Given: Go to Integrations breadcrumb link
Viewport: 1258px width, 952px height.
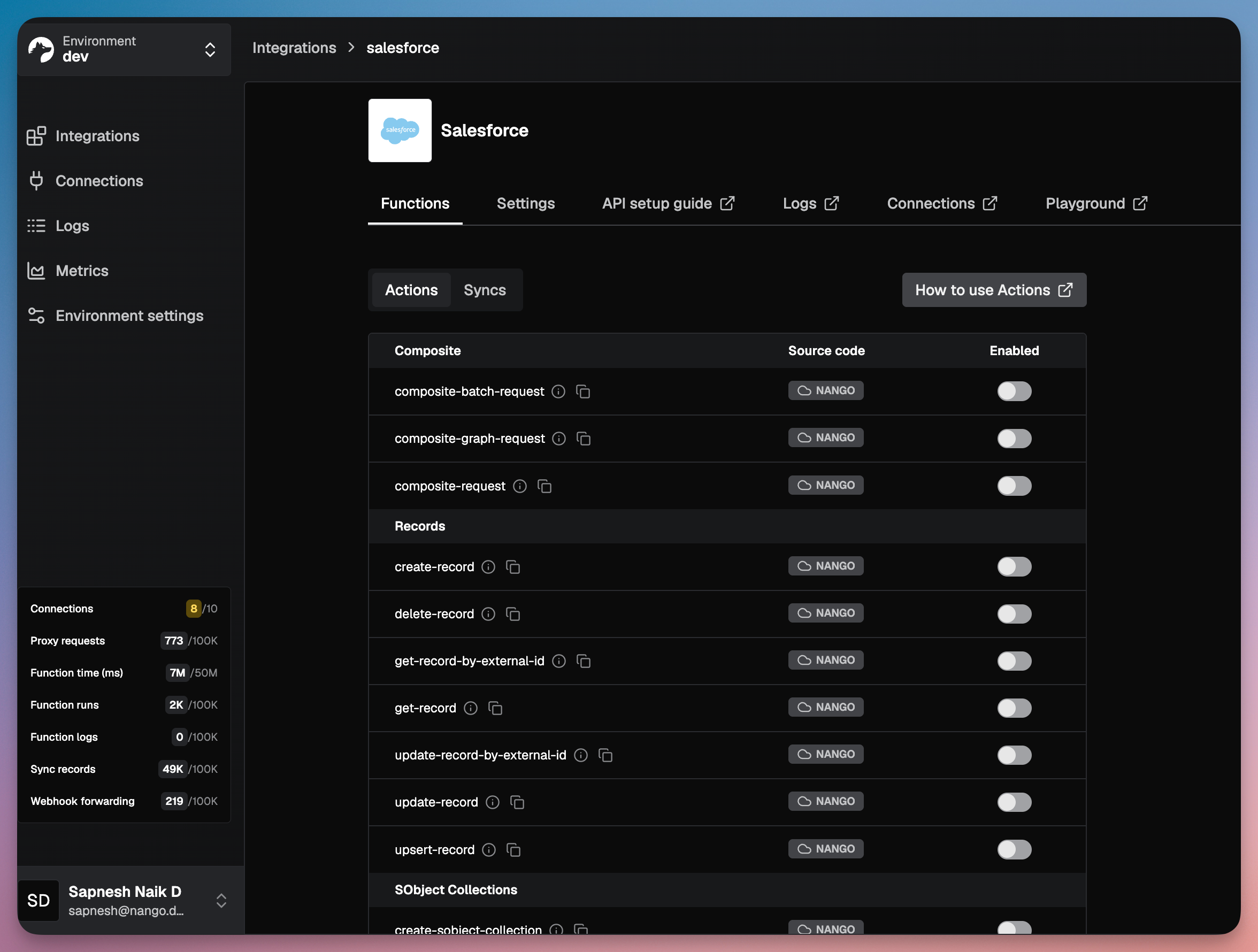Looking at the screenshot, I should 294,48.
